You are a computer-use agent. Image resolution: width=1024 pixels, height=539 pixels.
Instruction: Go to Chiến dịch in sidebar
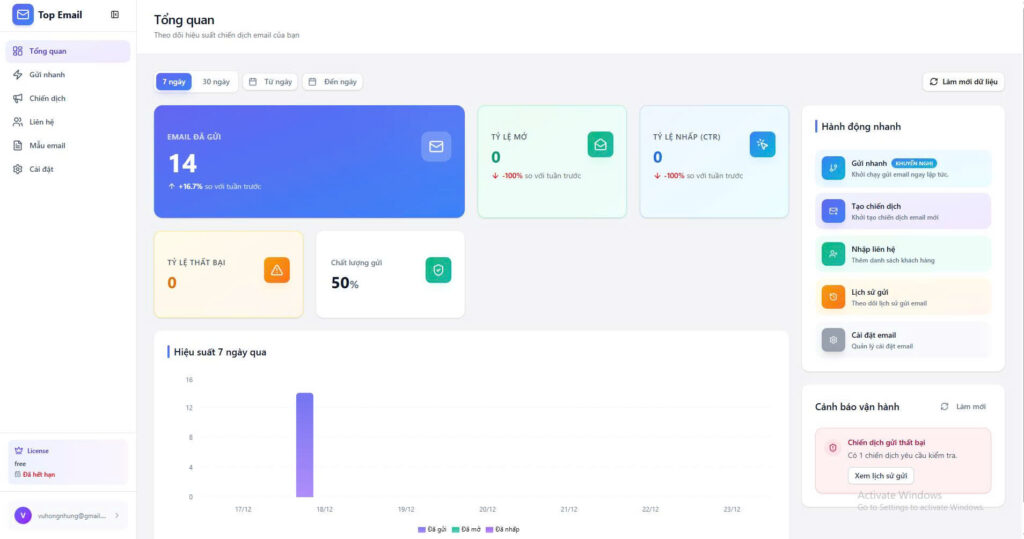click(68, 98)
